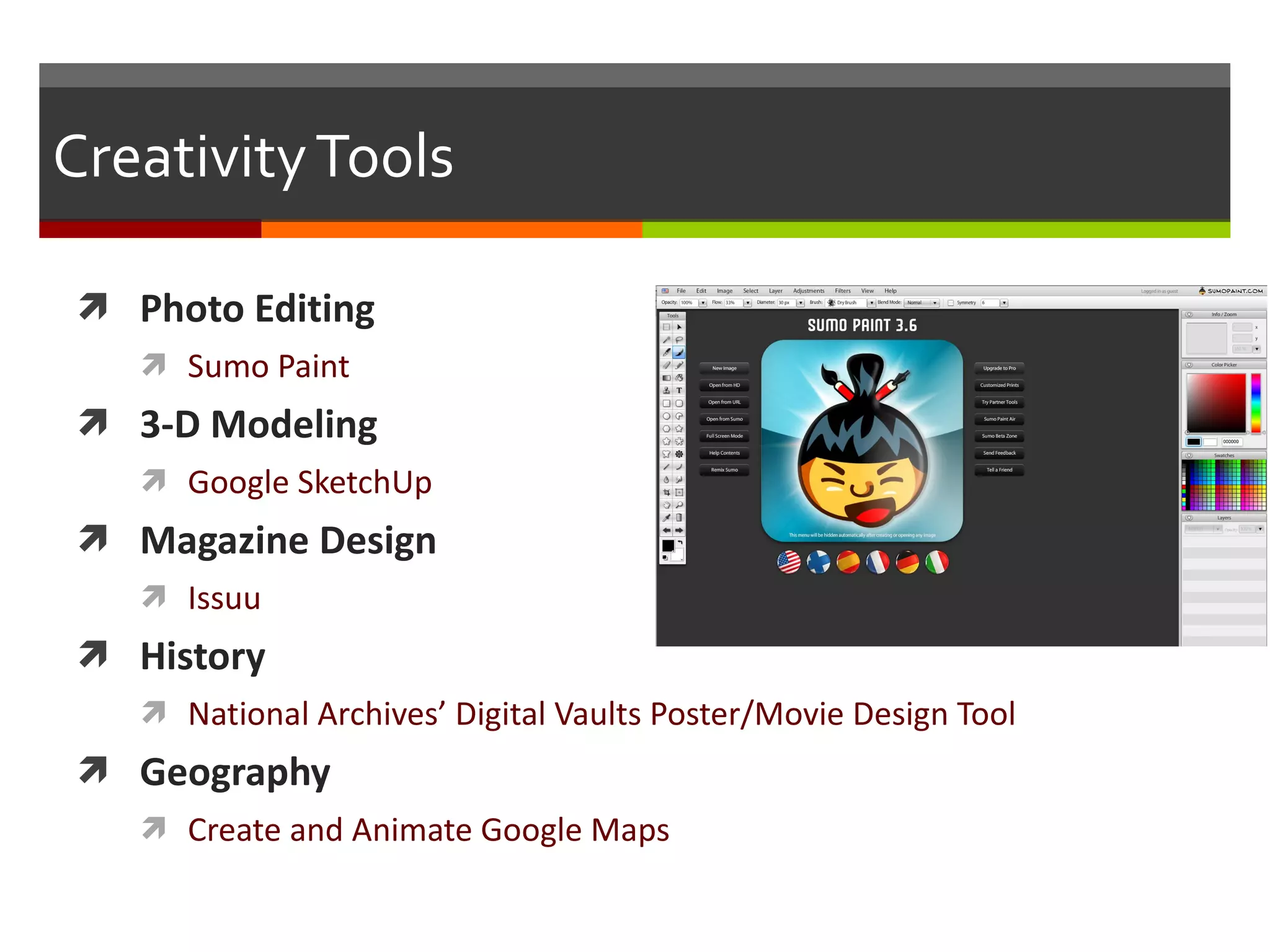Click Upgrade to Pro button

999,368
